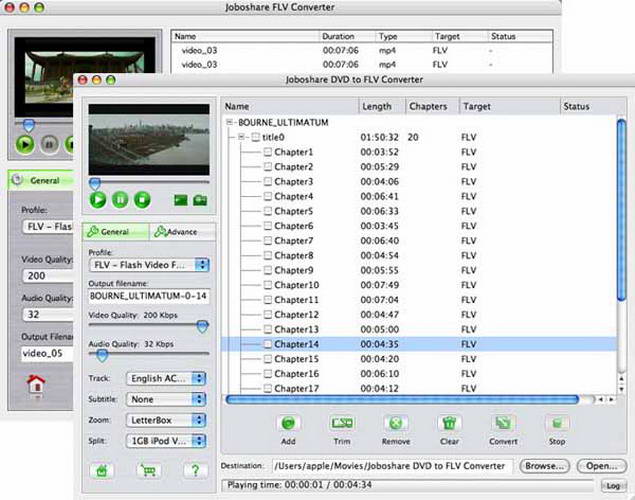
Task: Take a snapshot with camera icon
Action: 200,200
